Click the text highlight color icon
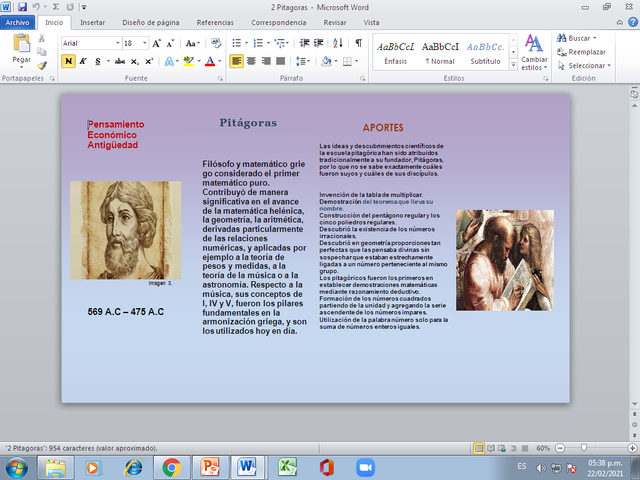Screen dimensions: 640x480 pyautogui.click(x=189, y=61)
